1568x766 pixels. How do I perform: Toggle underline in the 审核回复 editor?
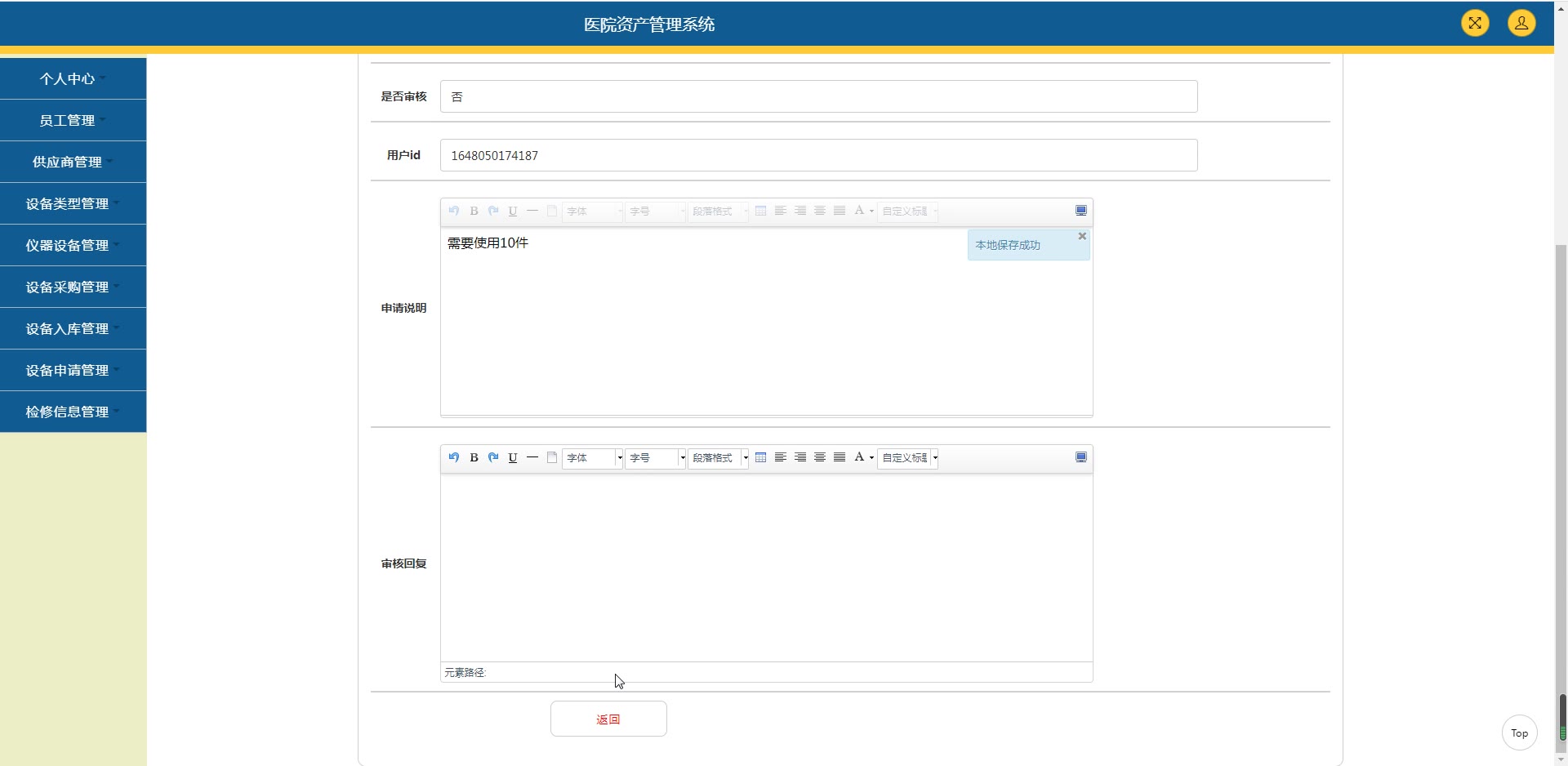click(513, 457)
